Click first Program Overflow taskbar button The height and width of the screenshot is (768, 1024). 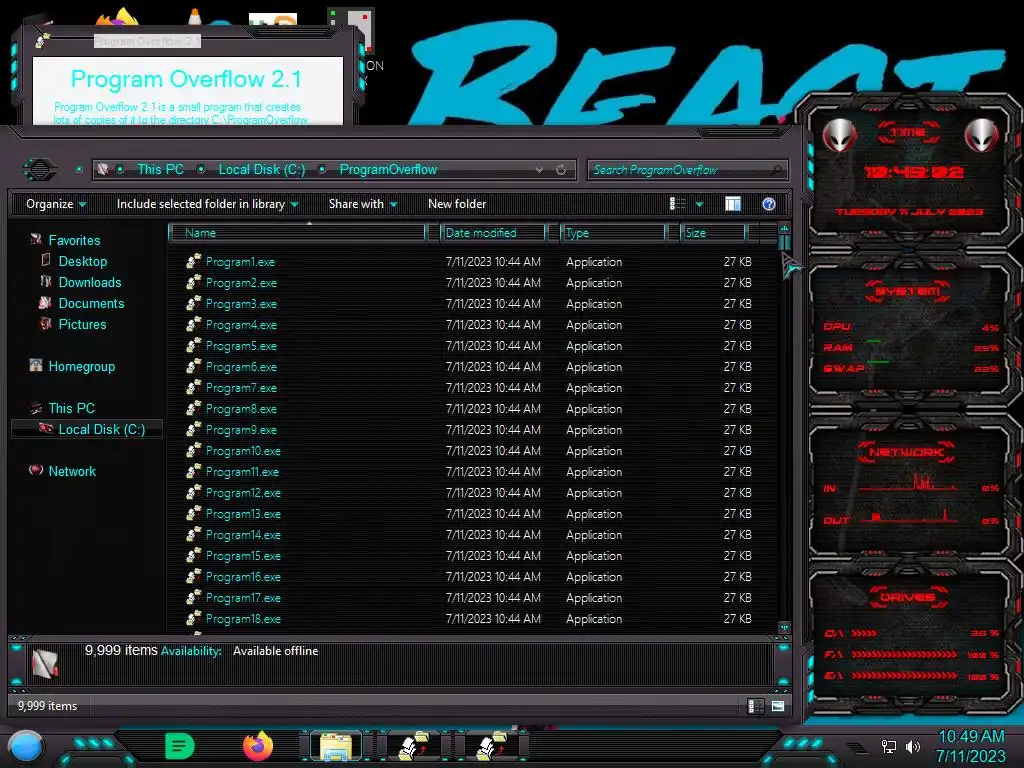click(x=414, y=746)
